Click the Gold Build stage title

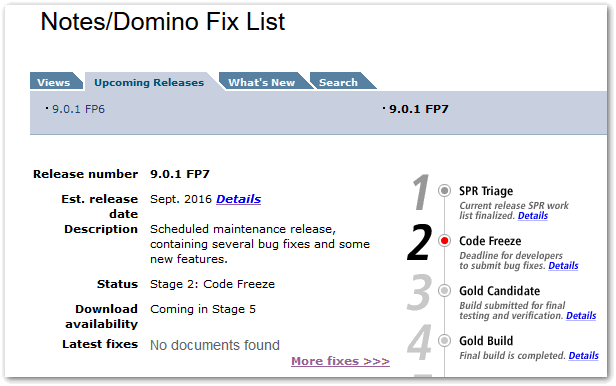(486, 341)
